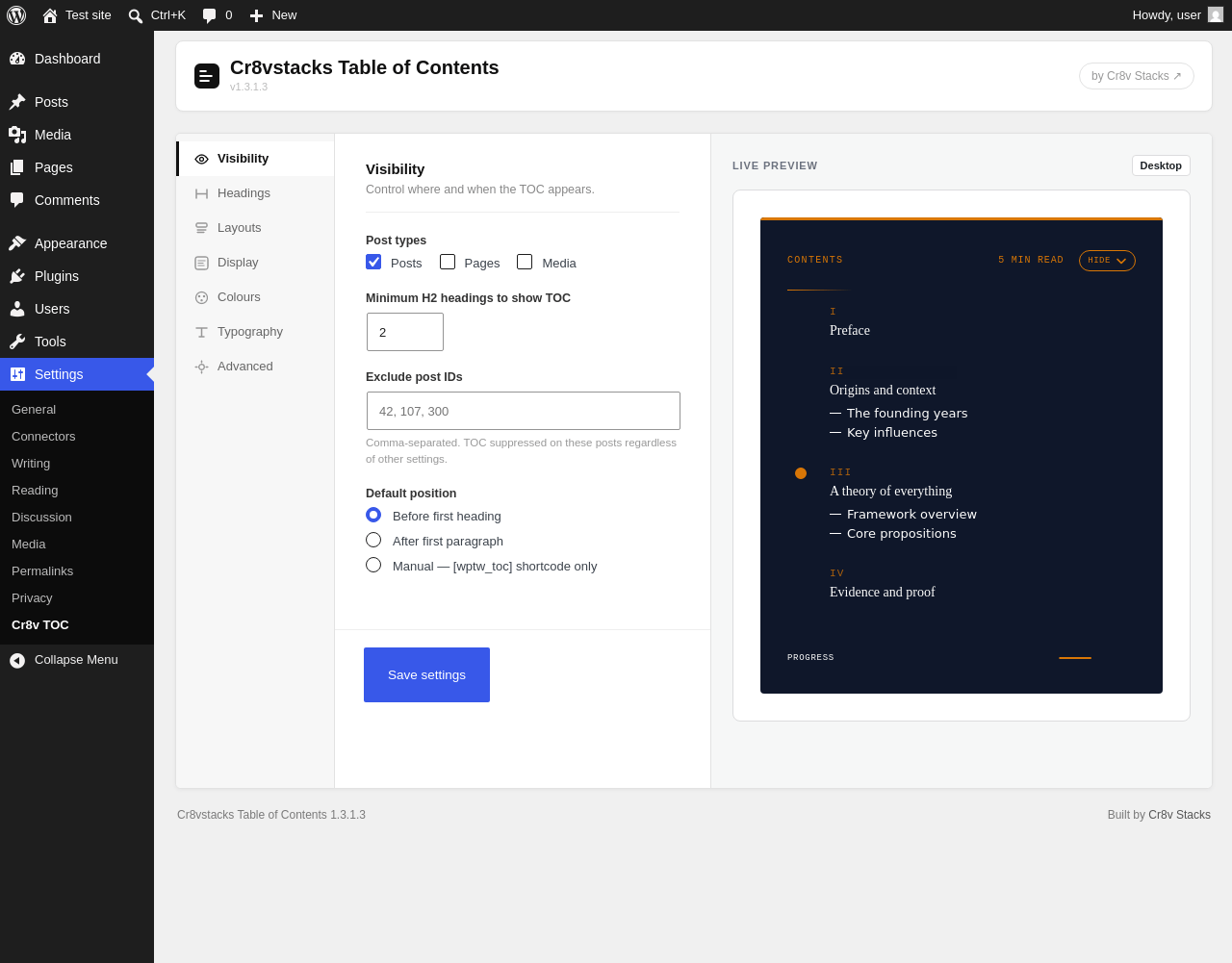Viewport: 1232px width, 963px height.
Task: Focus the Exclude post IDs field
Action: 524,411
